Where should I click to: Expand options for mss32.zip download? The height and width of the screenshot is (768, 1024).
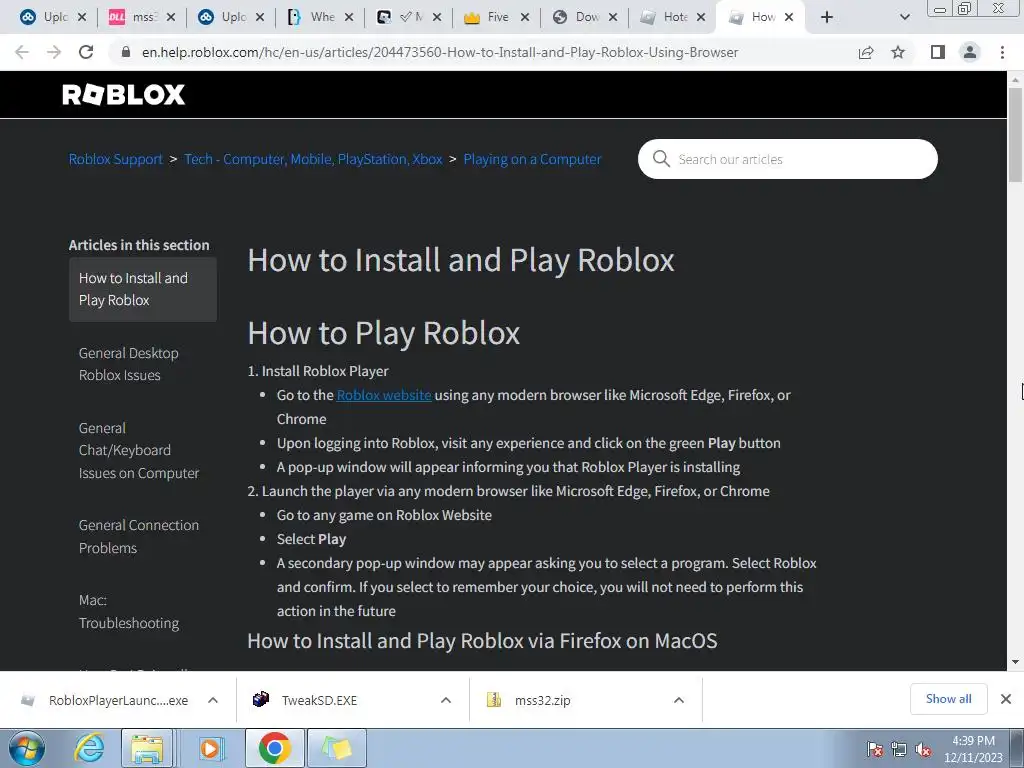679,700
